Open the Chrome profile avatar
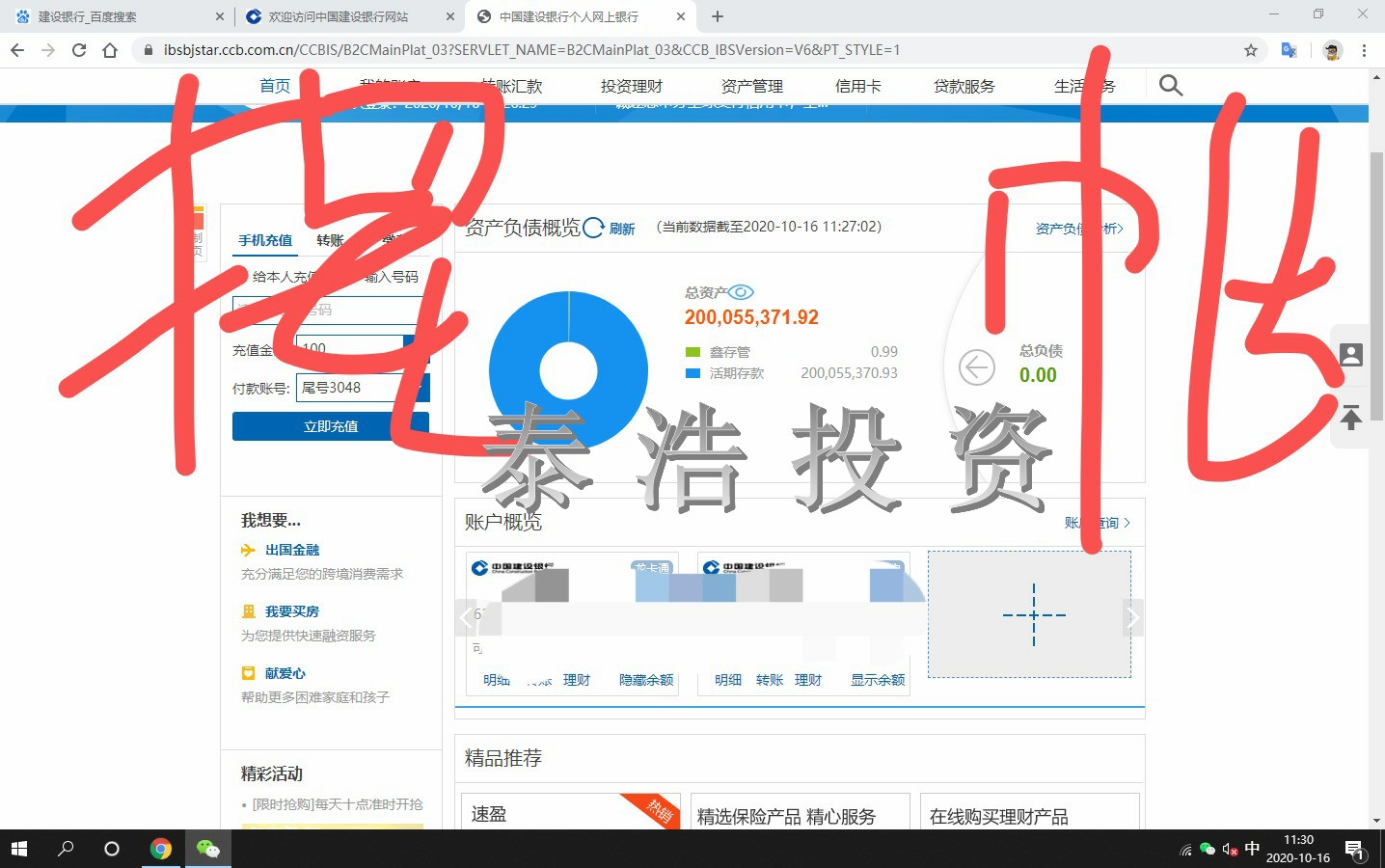Image resolution: width=1385 pixels, height=868 pixels. (x=1333, y=50)
